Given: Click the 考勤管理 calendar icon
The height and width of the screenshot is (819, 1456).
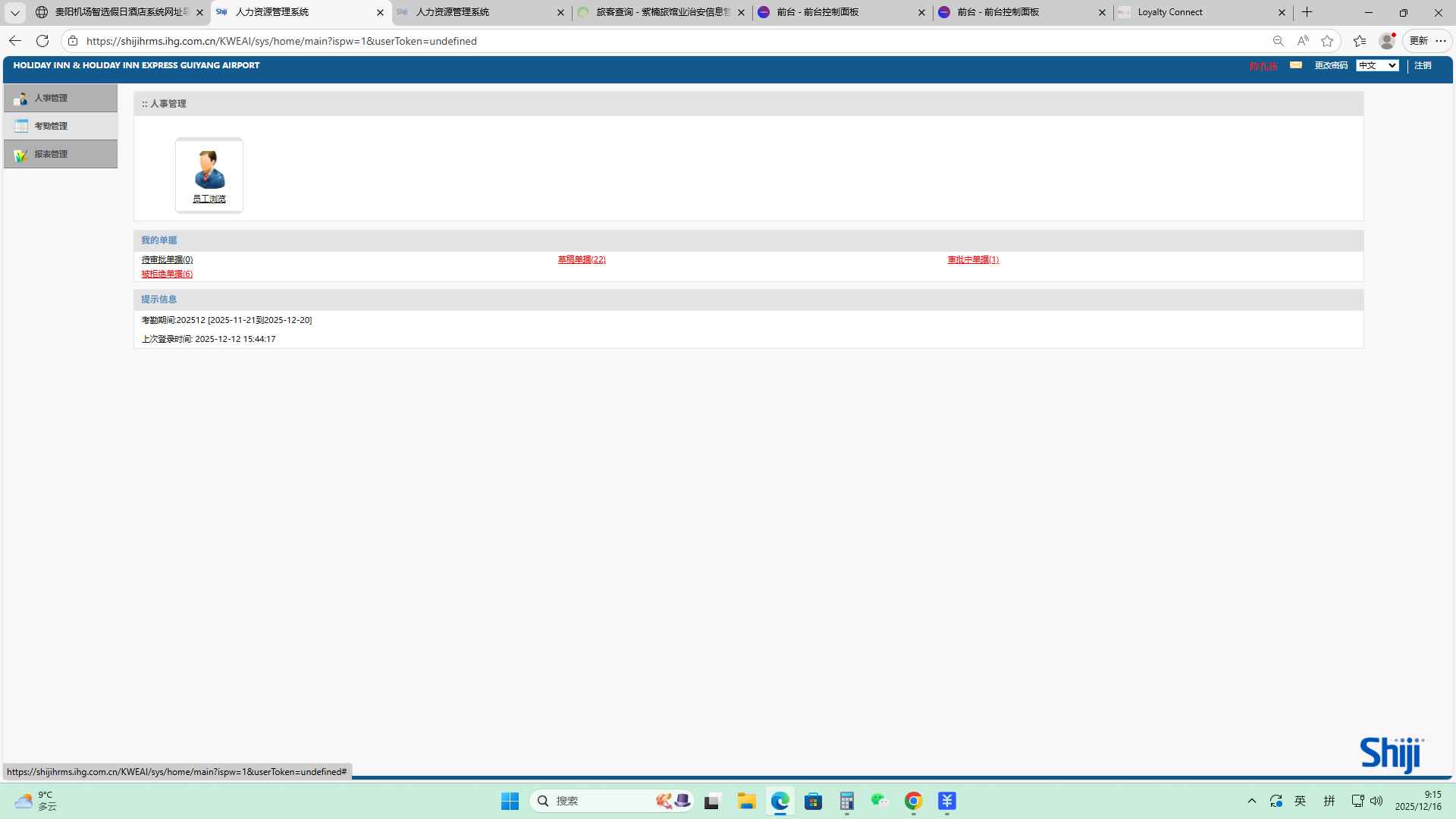Looking at the screenshot, I should tap(20, 126).
